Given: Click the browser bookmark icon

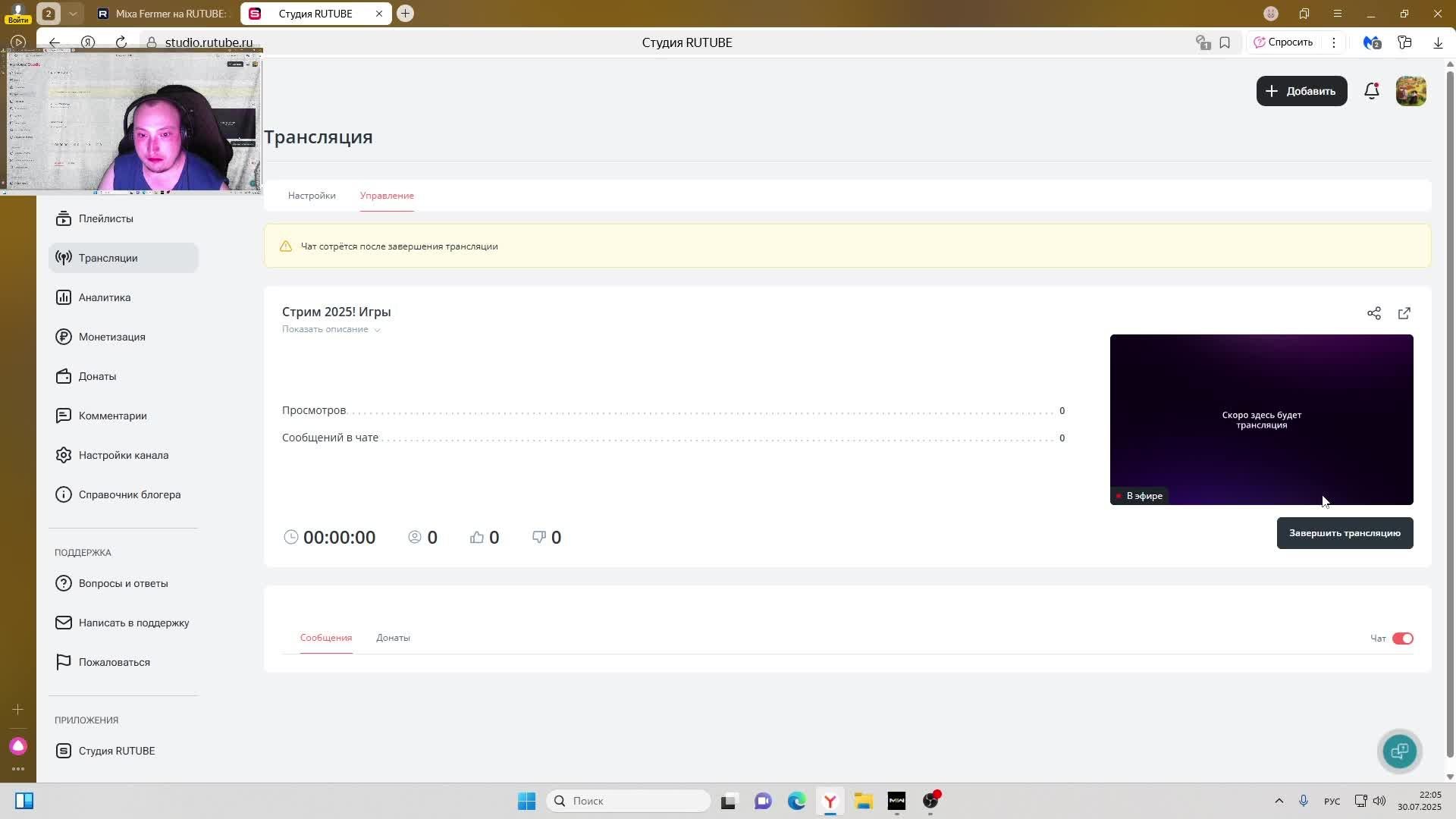Looking at the screenshot, I should tap(1225, 42).
